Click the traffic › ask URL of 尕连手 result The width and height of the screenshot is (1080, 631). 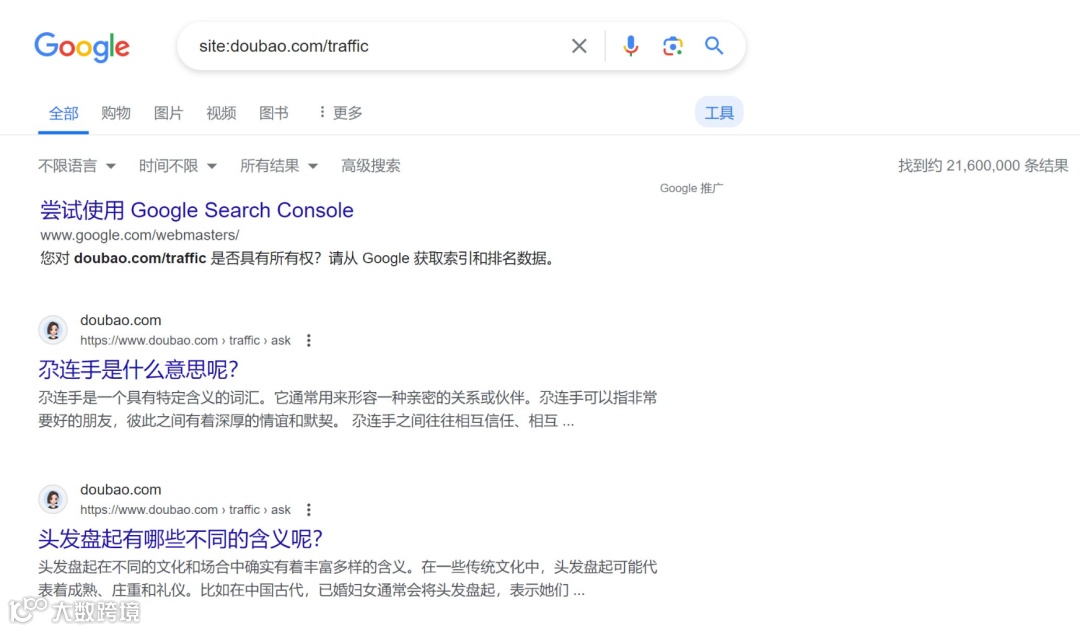[x=185, y=340]
